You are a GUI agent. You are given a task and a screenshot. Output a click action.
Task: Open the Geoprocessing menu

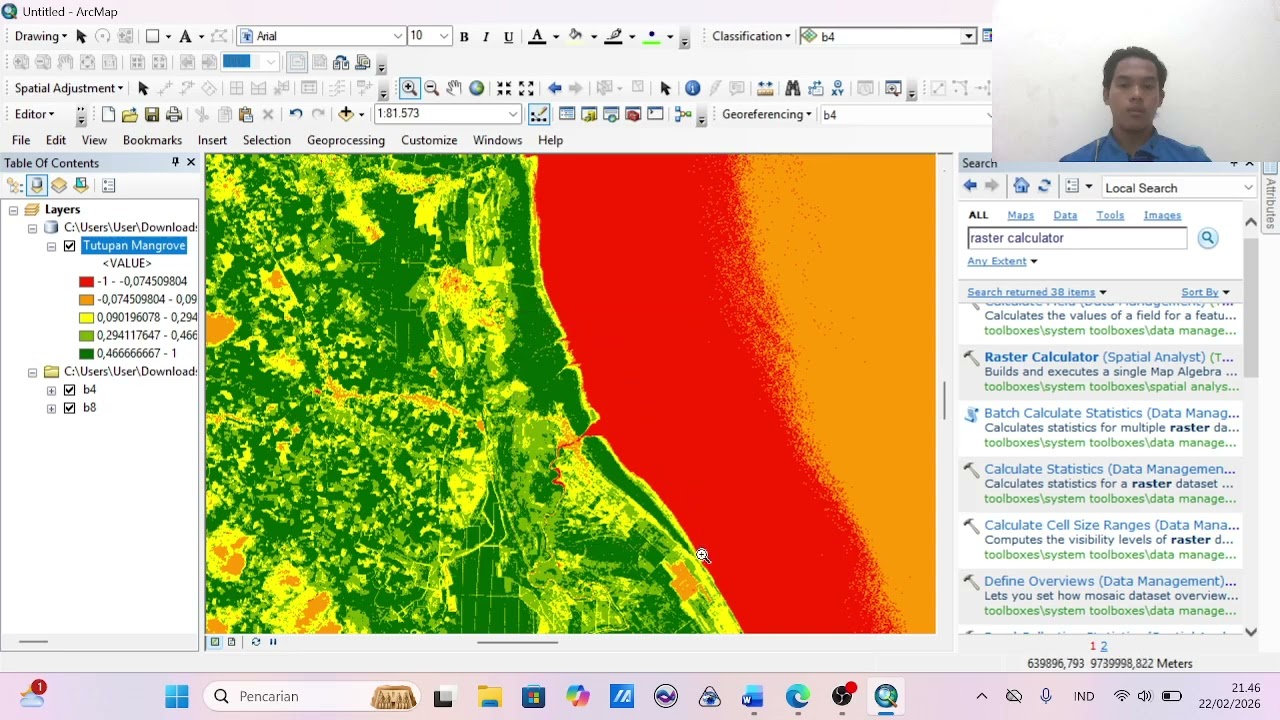pos(345,140)
